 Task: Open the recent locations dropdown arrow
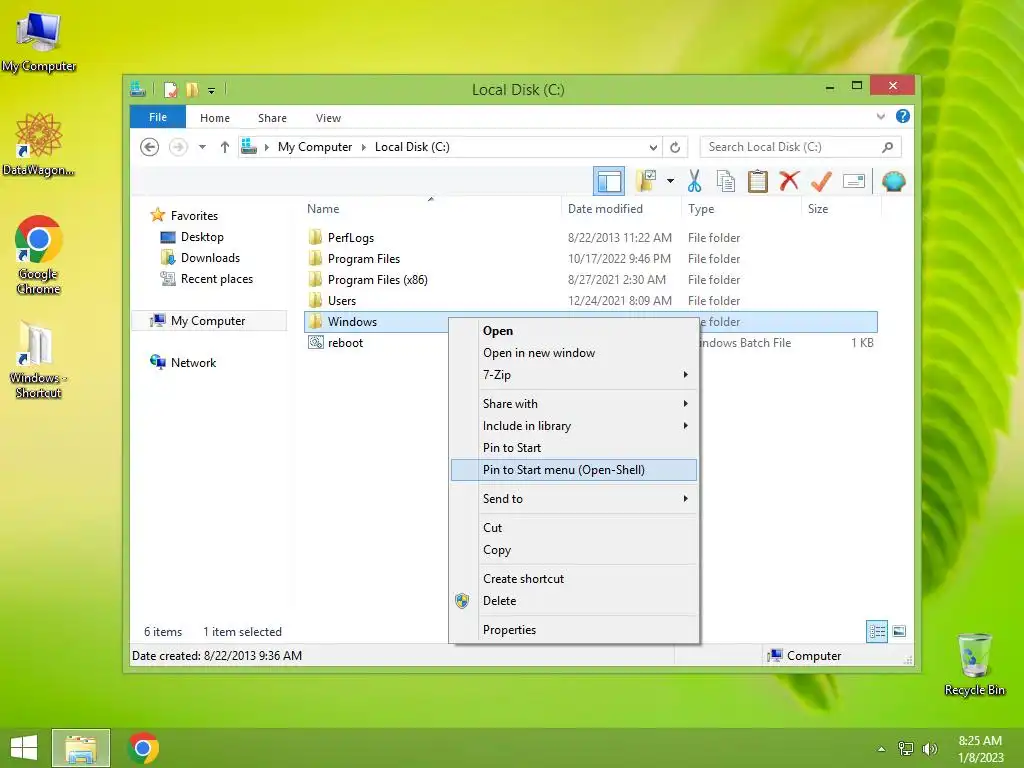pos(202,147)
